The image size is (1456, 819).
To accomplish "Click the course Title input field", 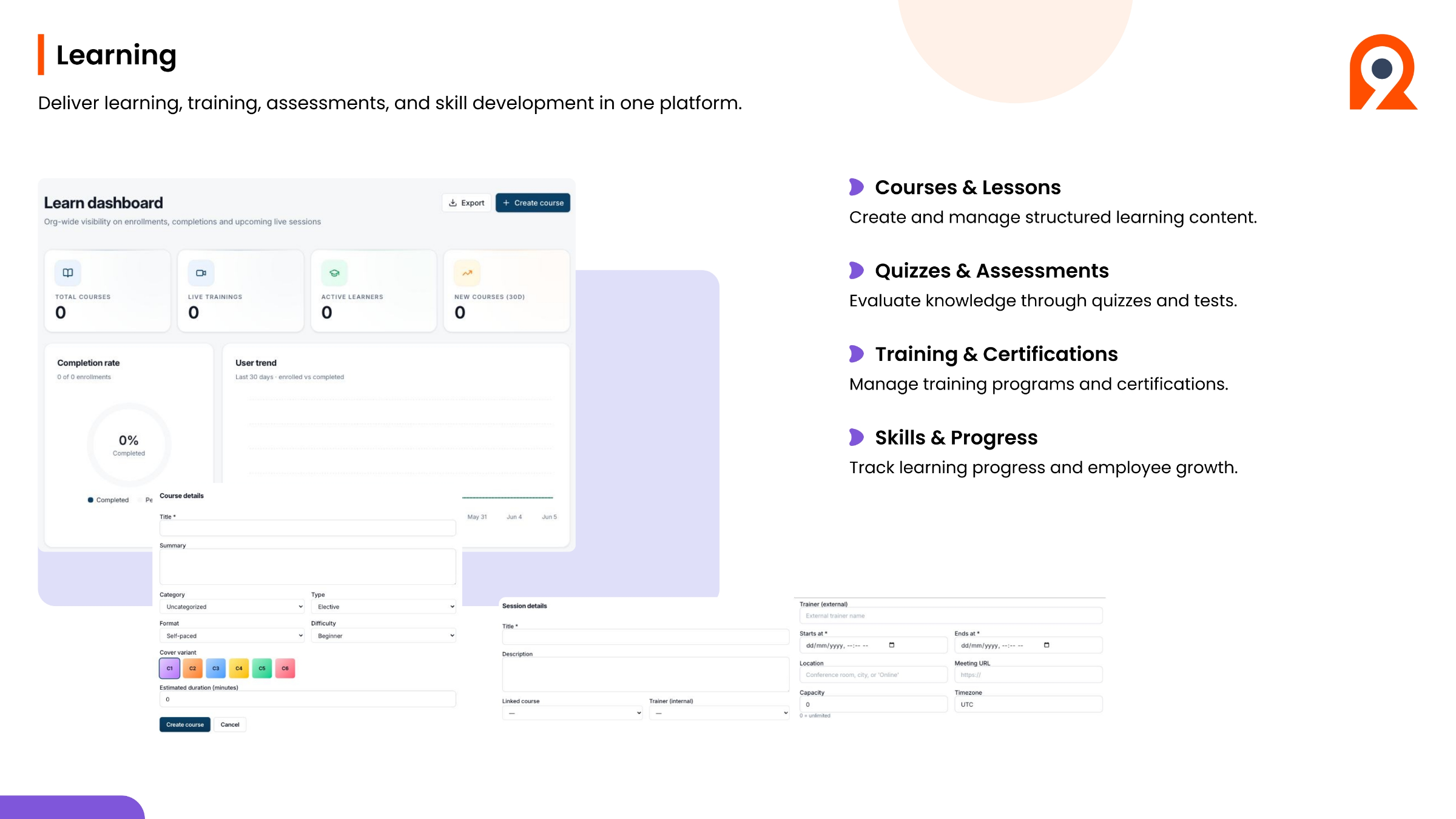I will [x=308, y=528].
